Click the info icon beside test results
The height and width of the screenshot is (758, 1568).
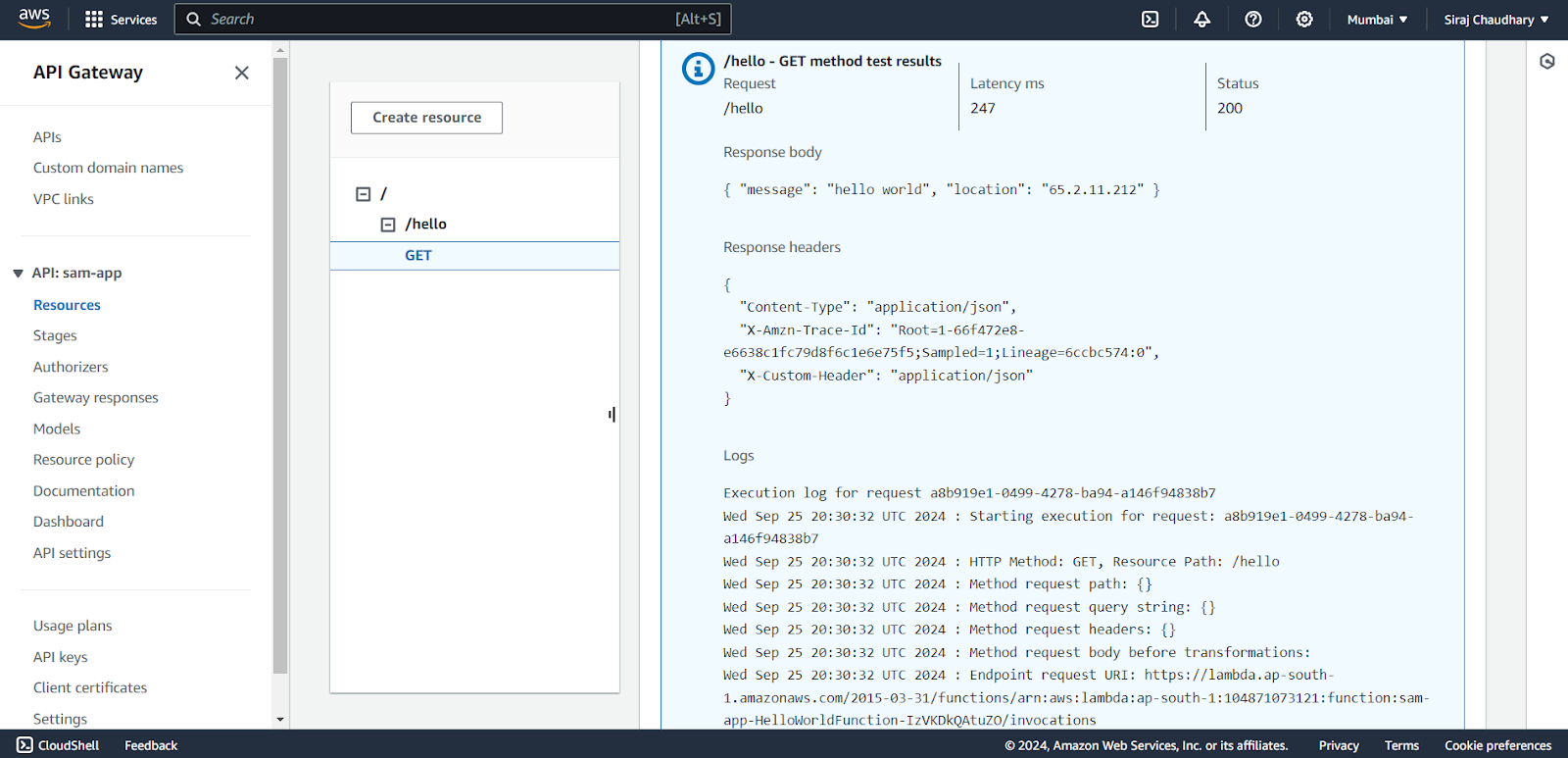pos(698,69)
